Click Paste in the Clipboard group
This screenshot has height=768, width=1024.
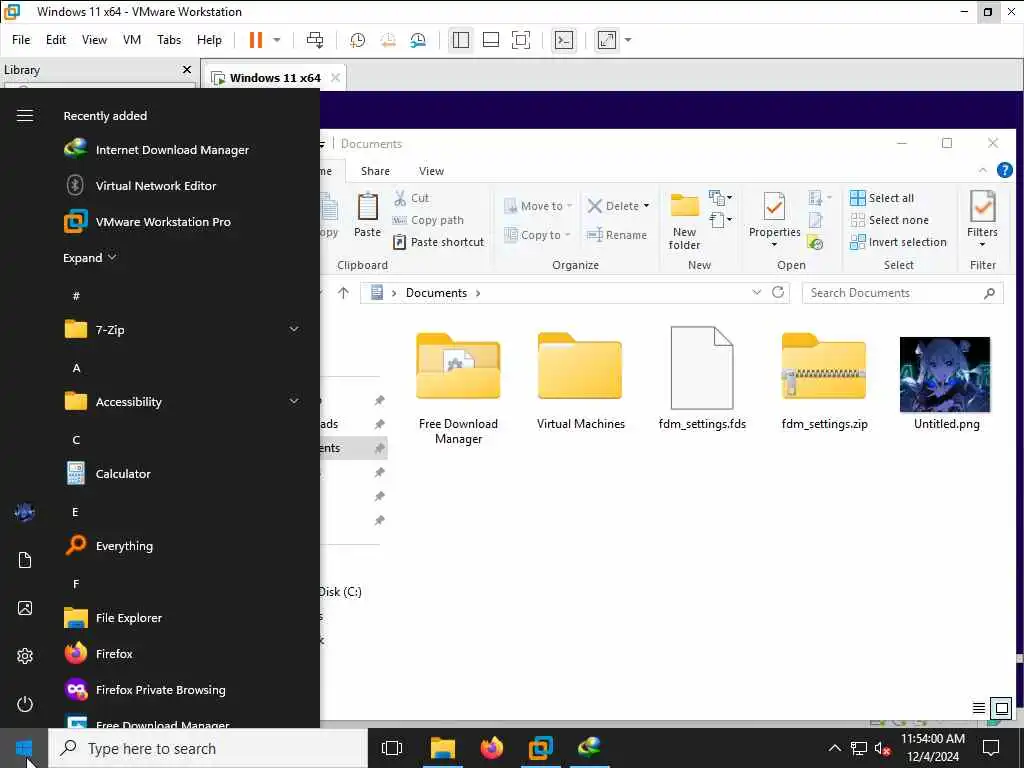(367, 215)
